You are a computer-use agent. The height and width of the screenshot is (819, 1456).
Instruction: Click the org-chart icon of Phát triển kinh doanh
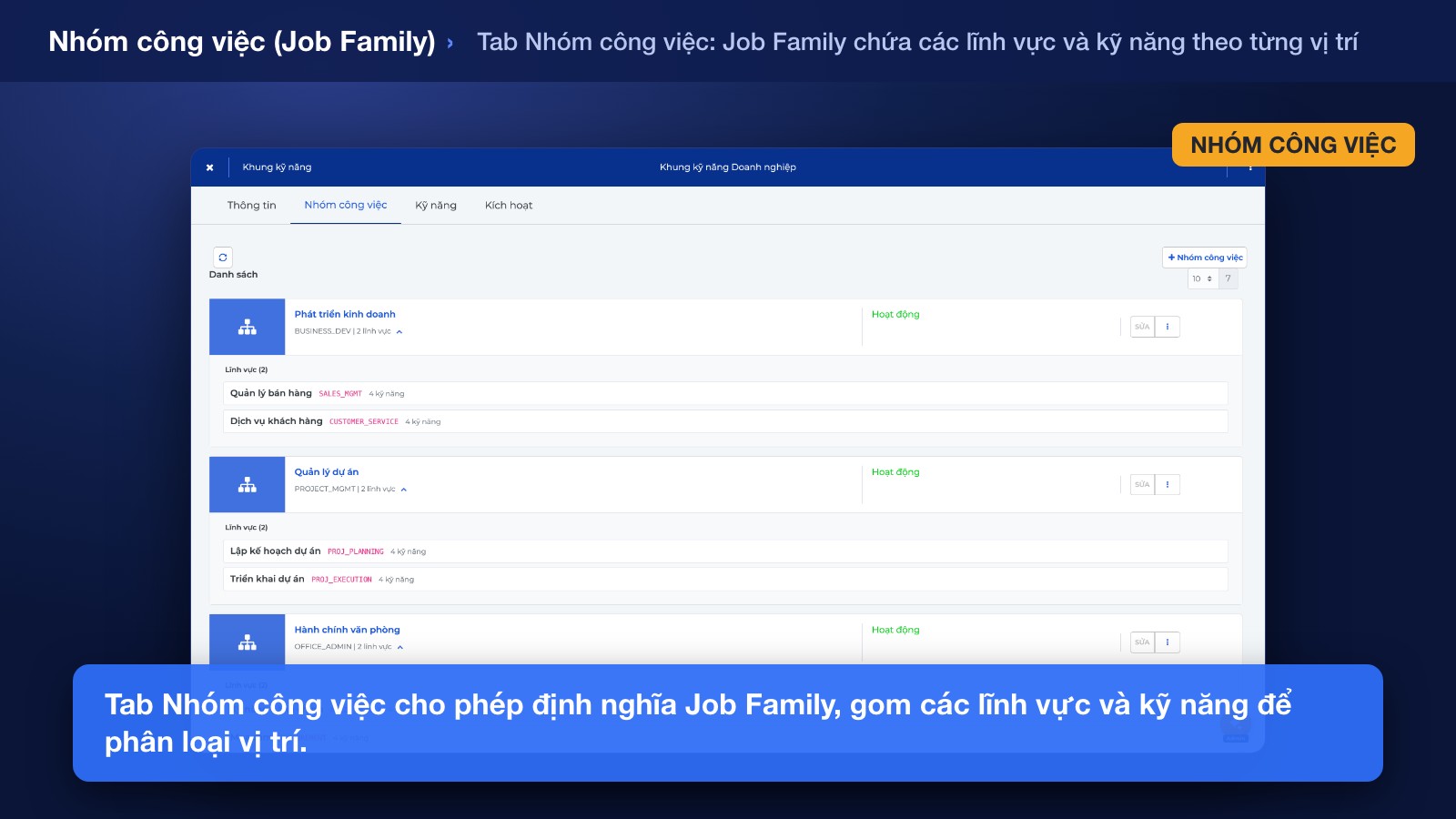[248, 328]
